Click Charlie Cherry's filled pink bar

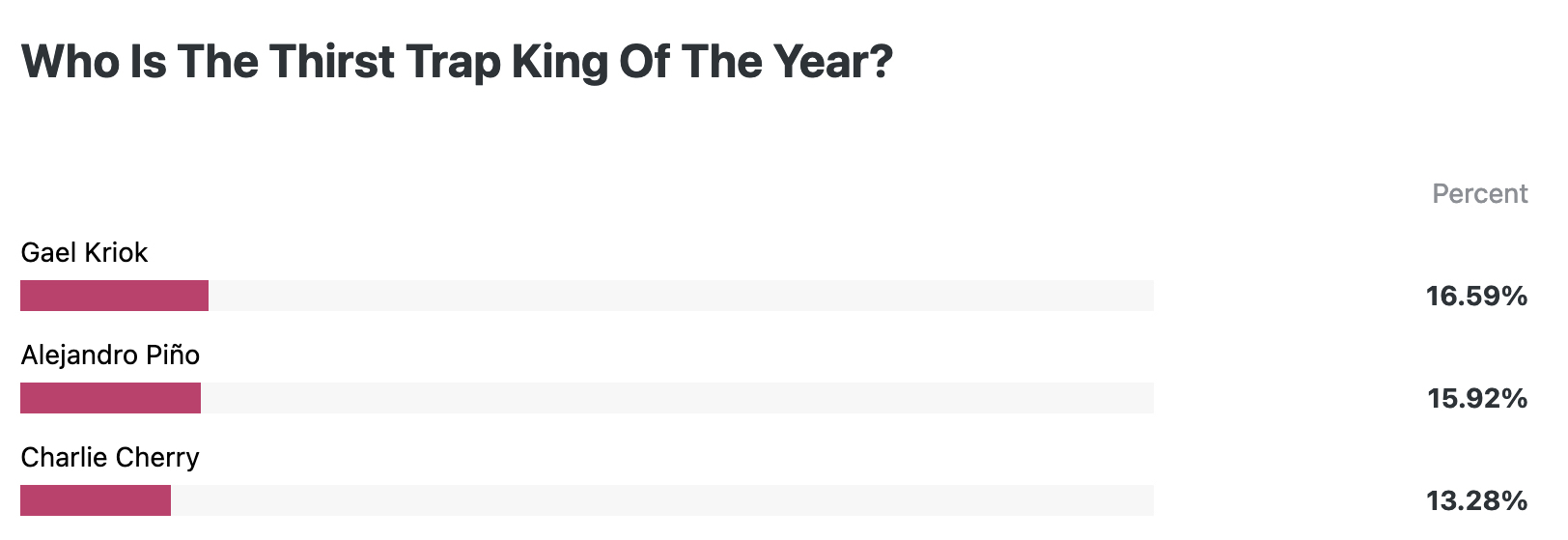point(96,500)
